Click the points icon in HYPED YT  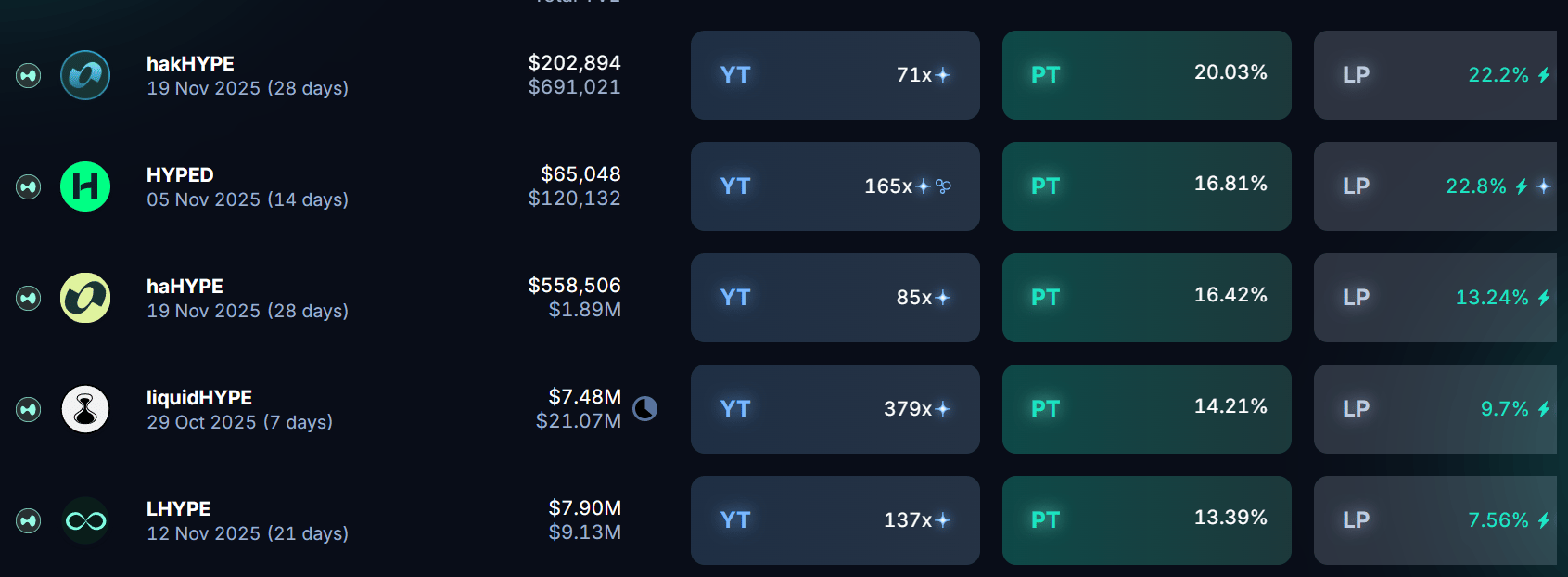point(944,186)
